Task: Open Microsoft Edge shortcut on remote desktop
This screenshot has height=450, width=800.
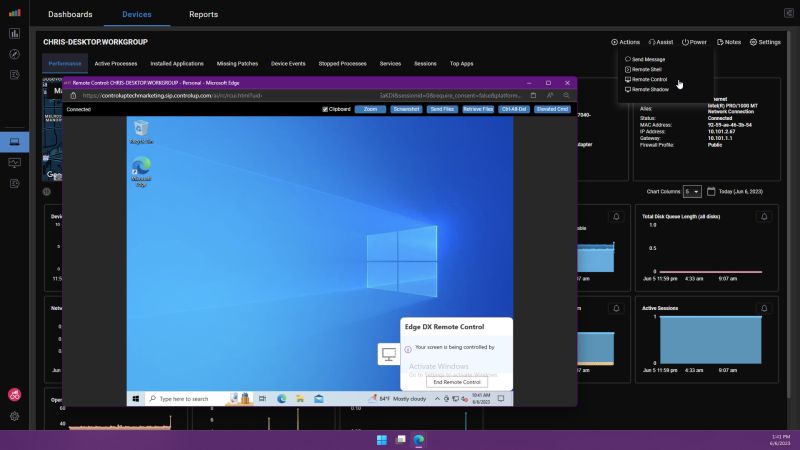Action: (x=141, y=172)
